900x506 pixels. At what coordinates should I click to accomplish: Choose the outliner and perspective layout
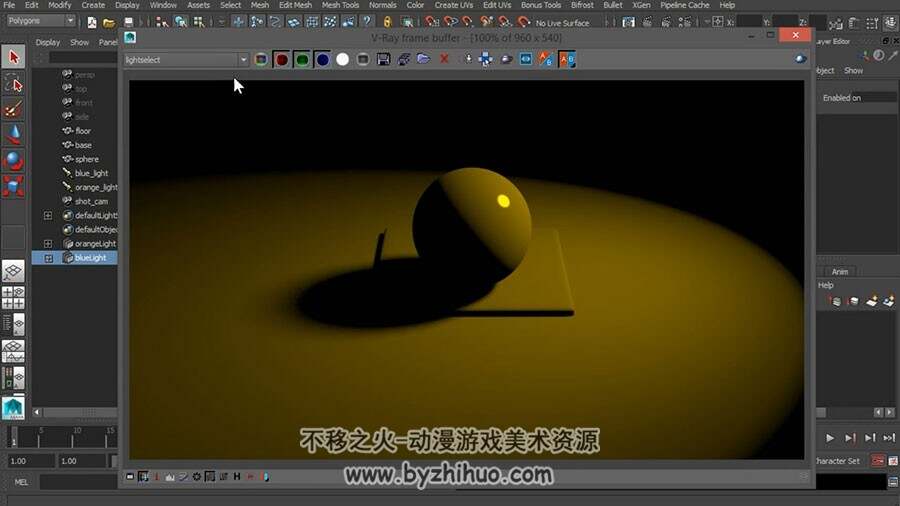pyautogui.click(x=13, y=324)
